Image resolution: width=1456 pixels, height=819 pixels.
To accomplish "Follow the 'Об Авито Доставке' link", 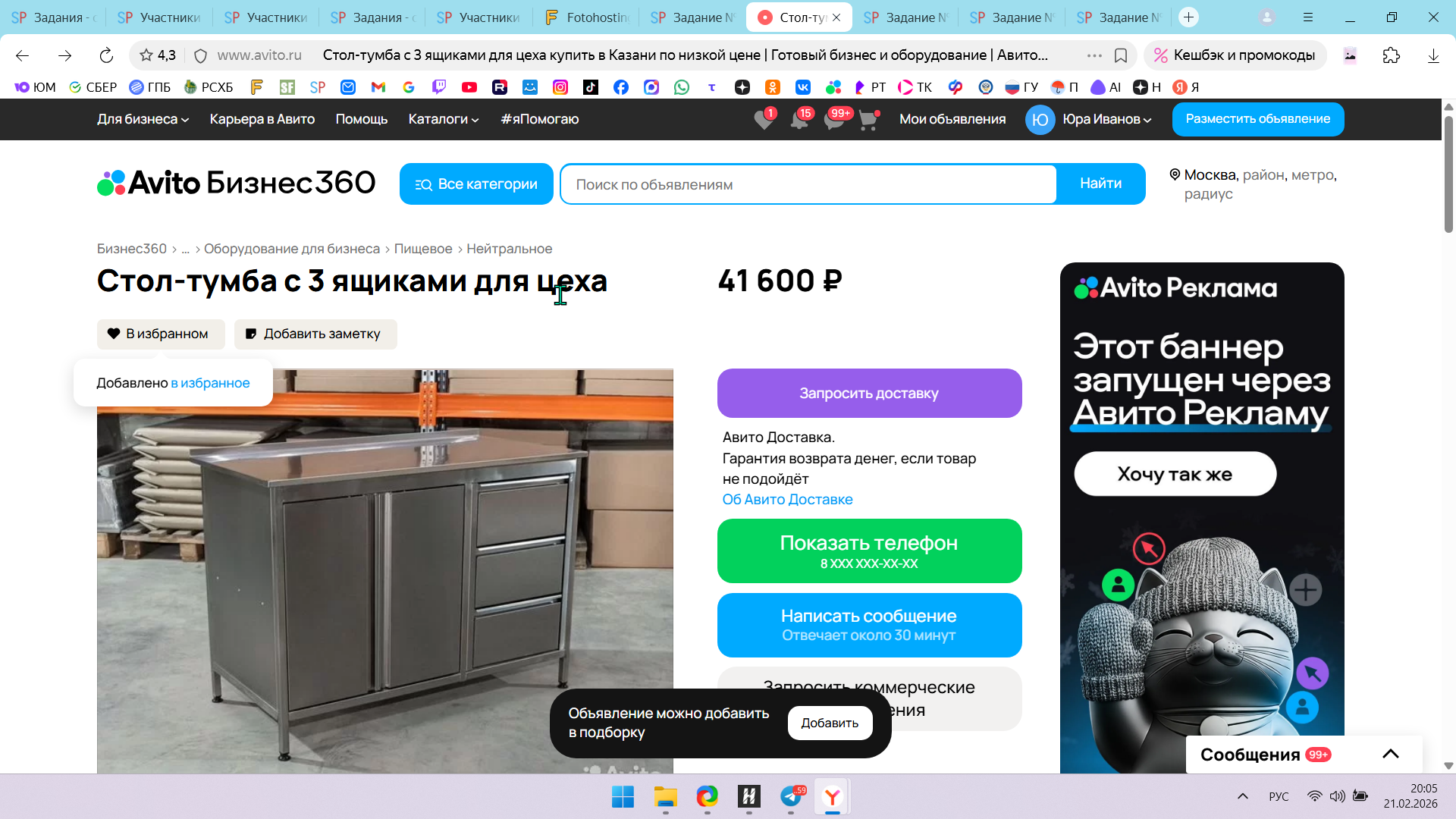I will [787, 499].
